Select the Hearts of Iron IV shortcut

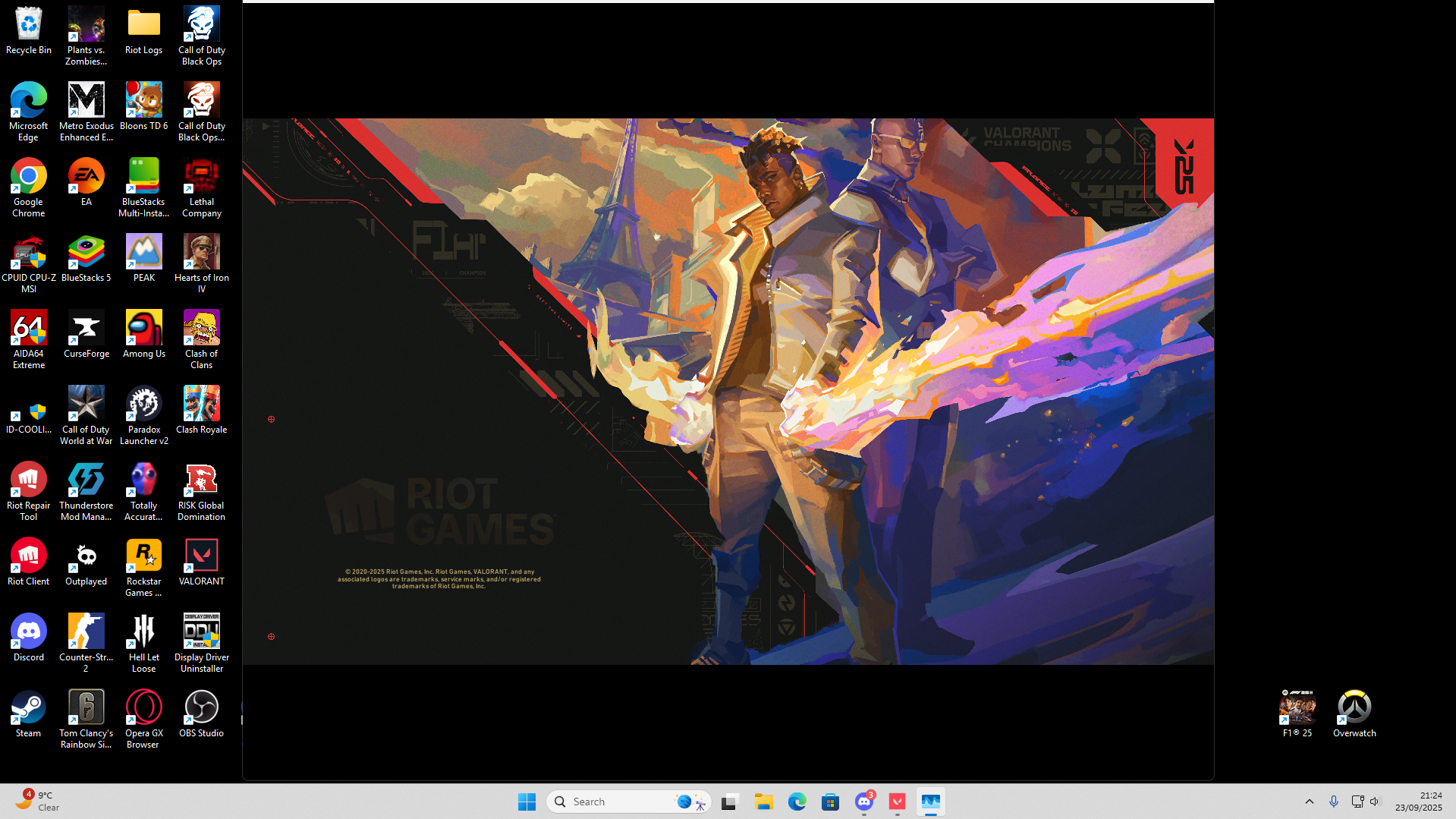[202, 264]
